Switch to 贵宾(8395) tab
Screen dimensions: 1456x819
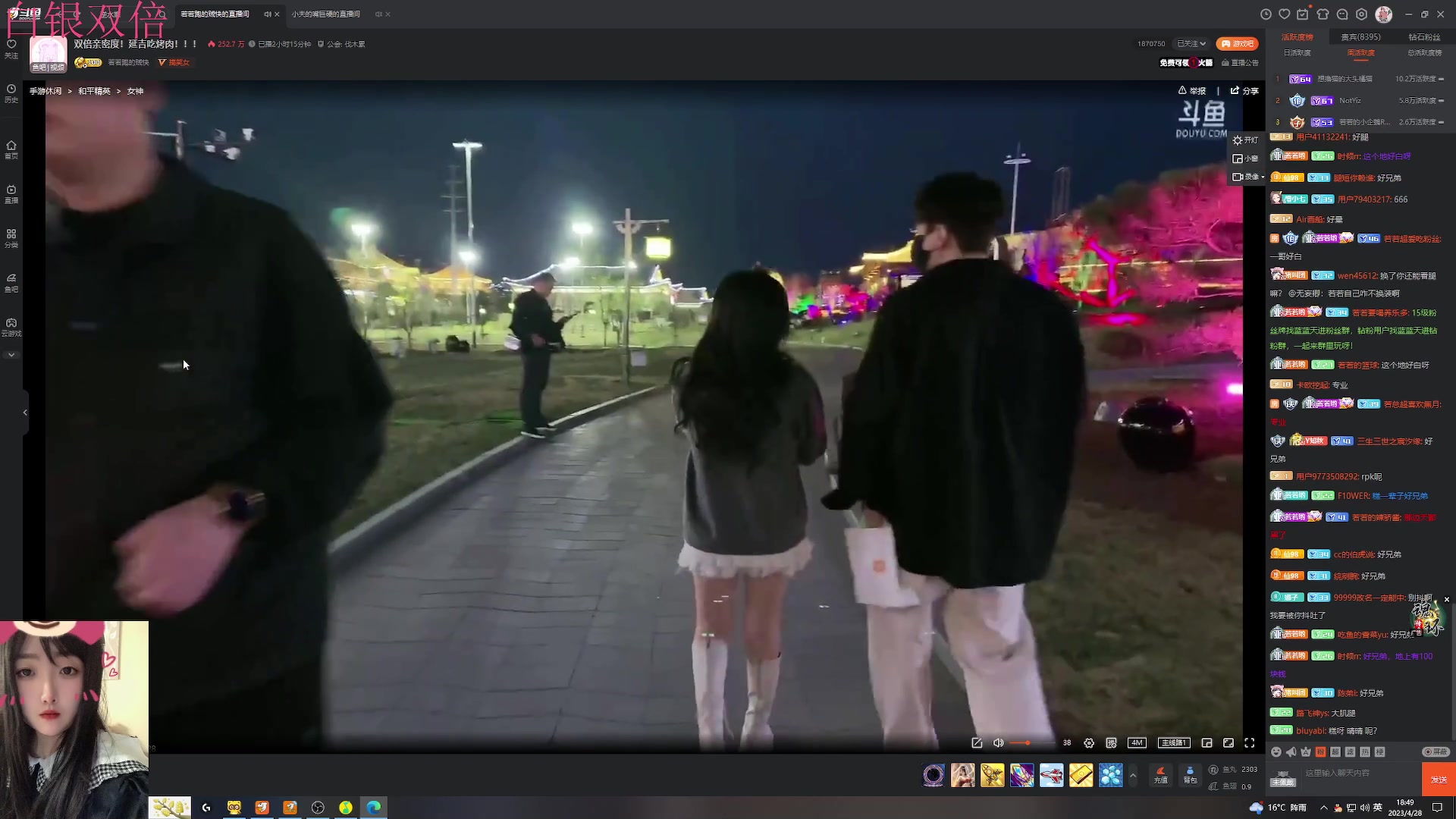[1360, 37]
